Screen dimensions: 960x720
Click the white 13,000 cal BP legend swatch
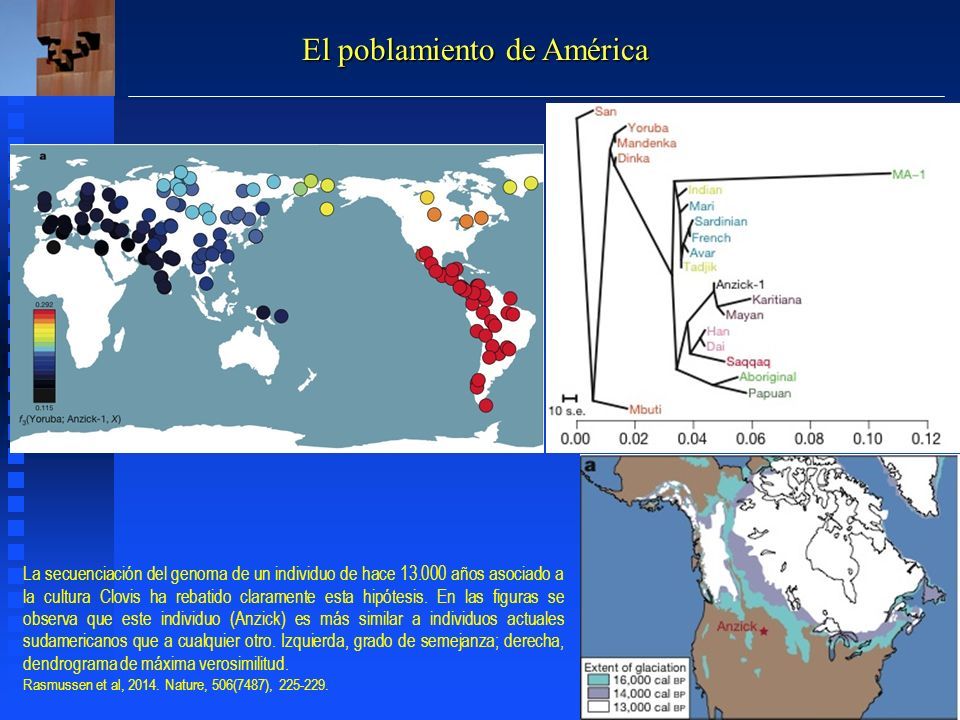(x=598, y=707)
